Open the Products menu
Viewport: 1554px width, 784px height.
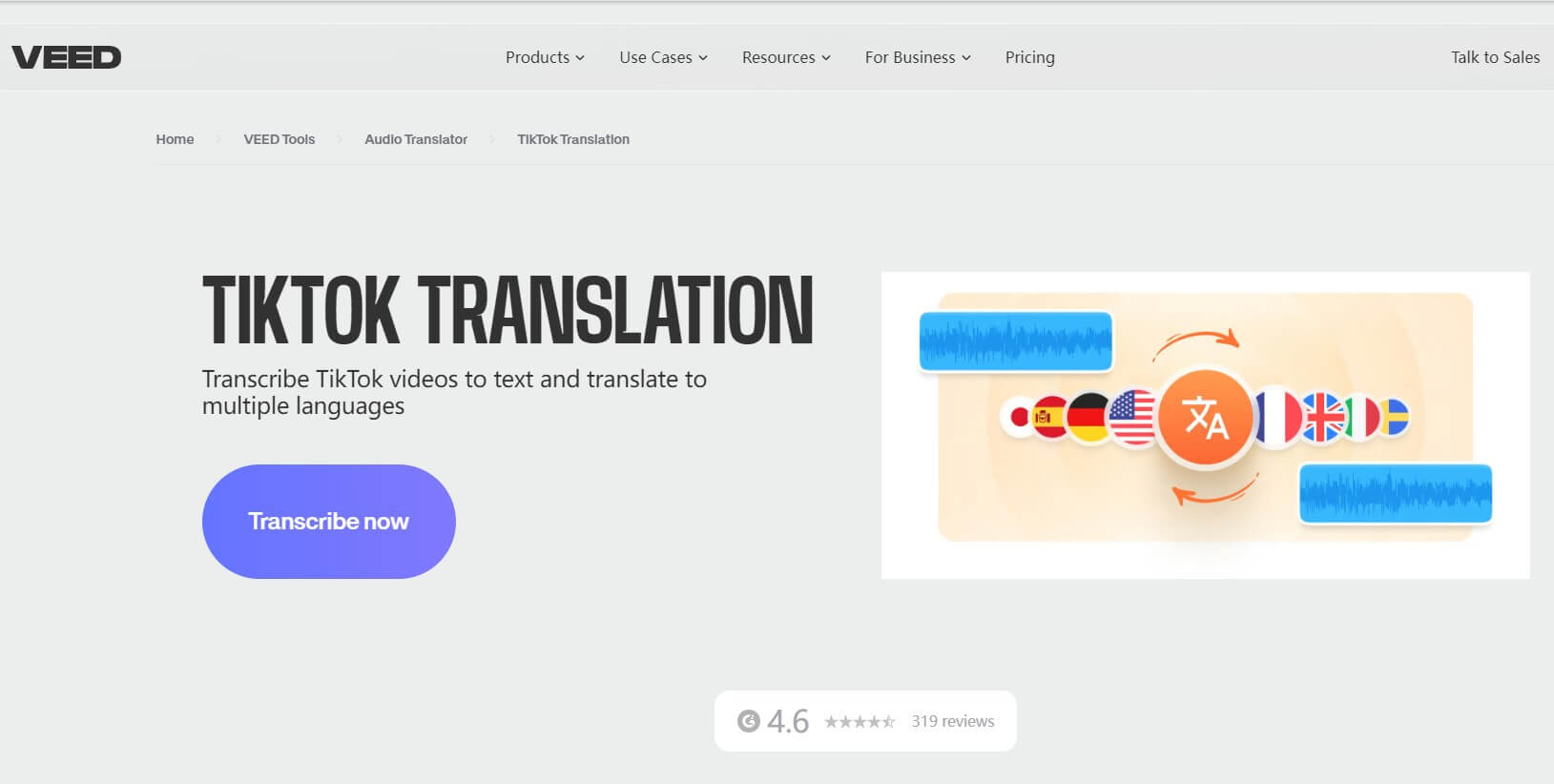[545, 57]
